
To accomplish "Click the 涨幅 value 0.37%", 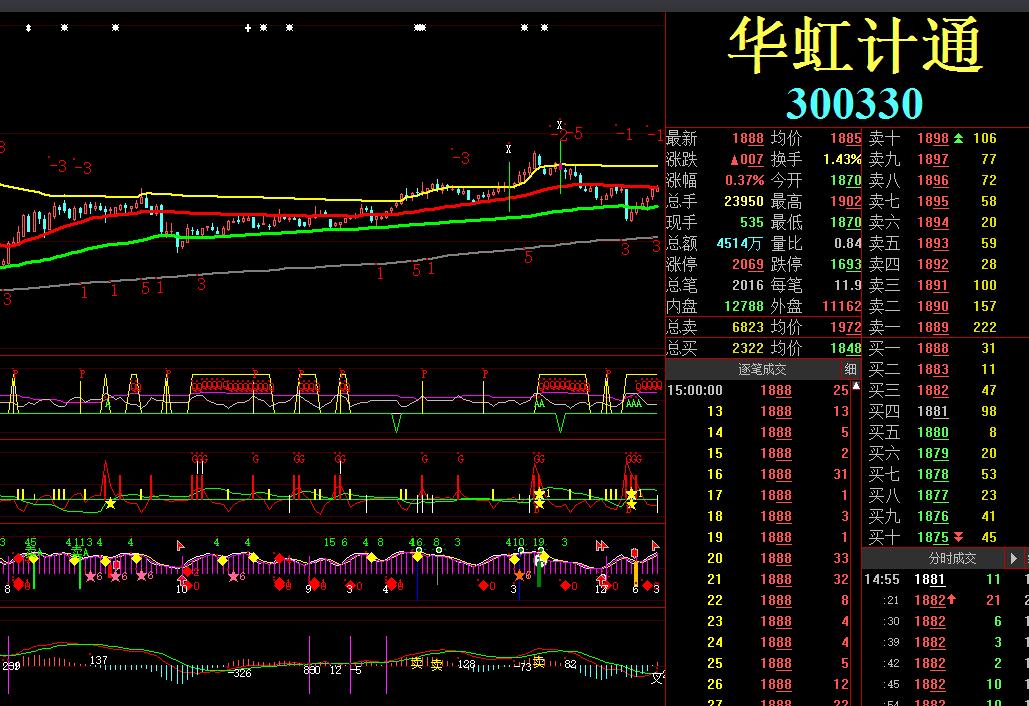I will click(744, 180).
